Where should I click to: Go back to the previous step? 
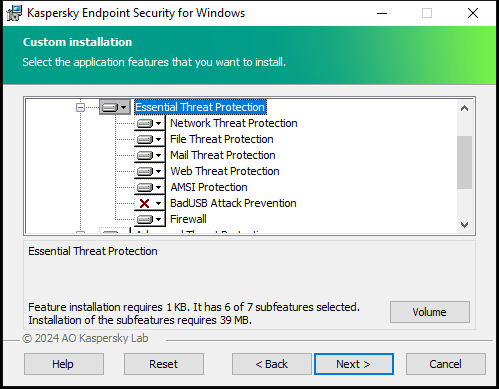pyautogui.click(x=272, y=364)
